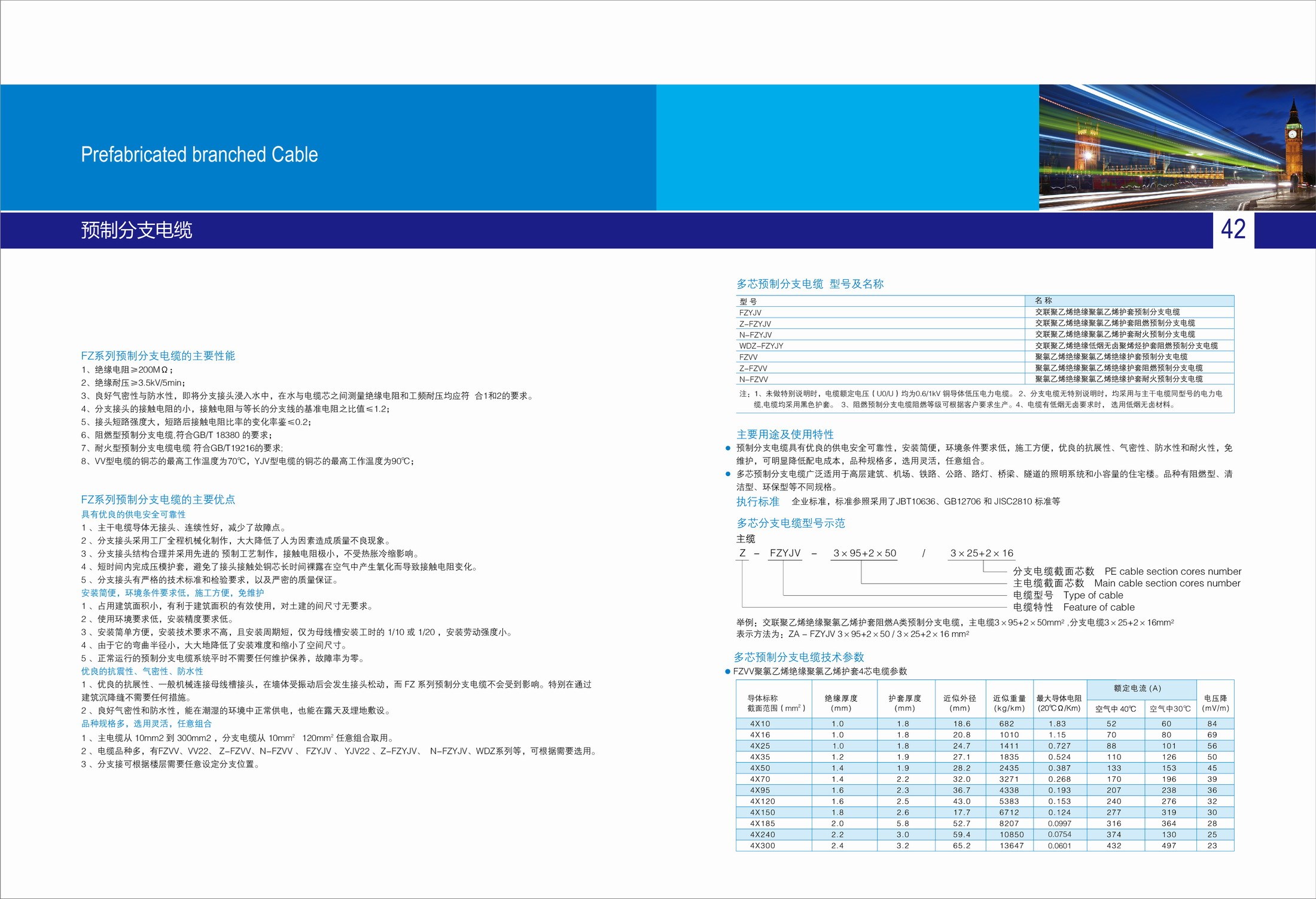The width and height of the screenshot is (1316, 899).
Task: Click the '执行标准' label
Action: (757, 501)
